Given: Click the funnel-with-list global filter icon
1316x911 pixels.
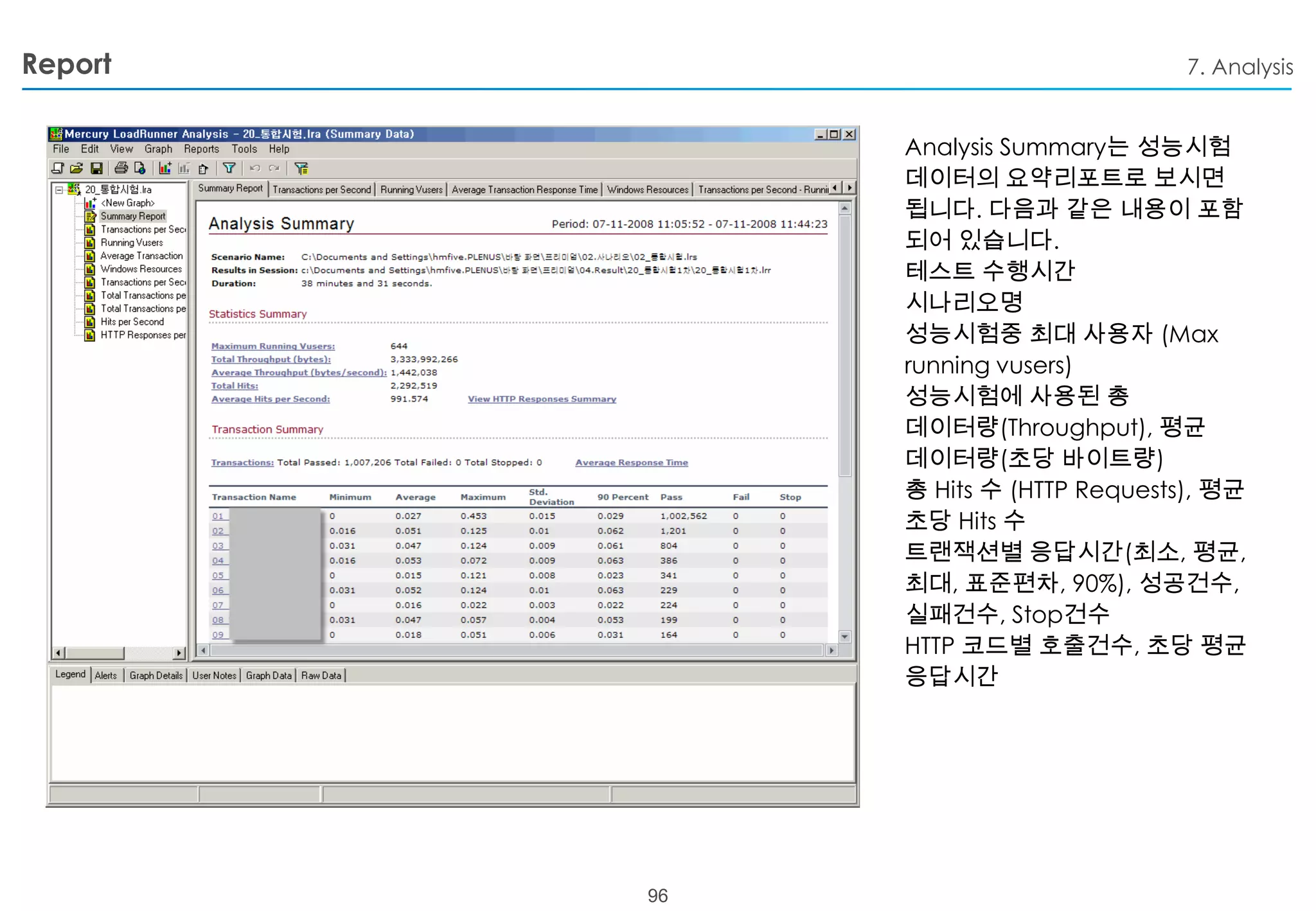Looking at the screenshot, I should (301, 168).
